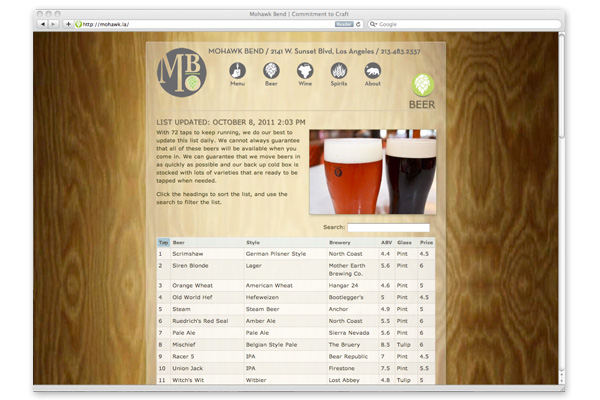Screen dimensions: 600x400
Task: Open the Menu page candle icon
Action: point(237,71)
